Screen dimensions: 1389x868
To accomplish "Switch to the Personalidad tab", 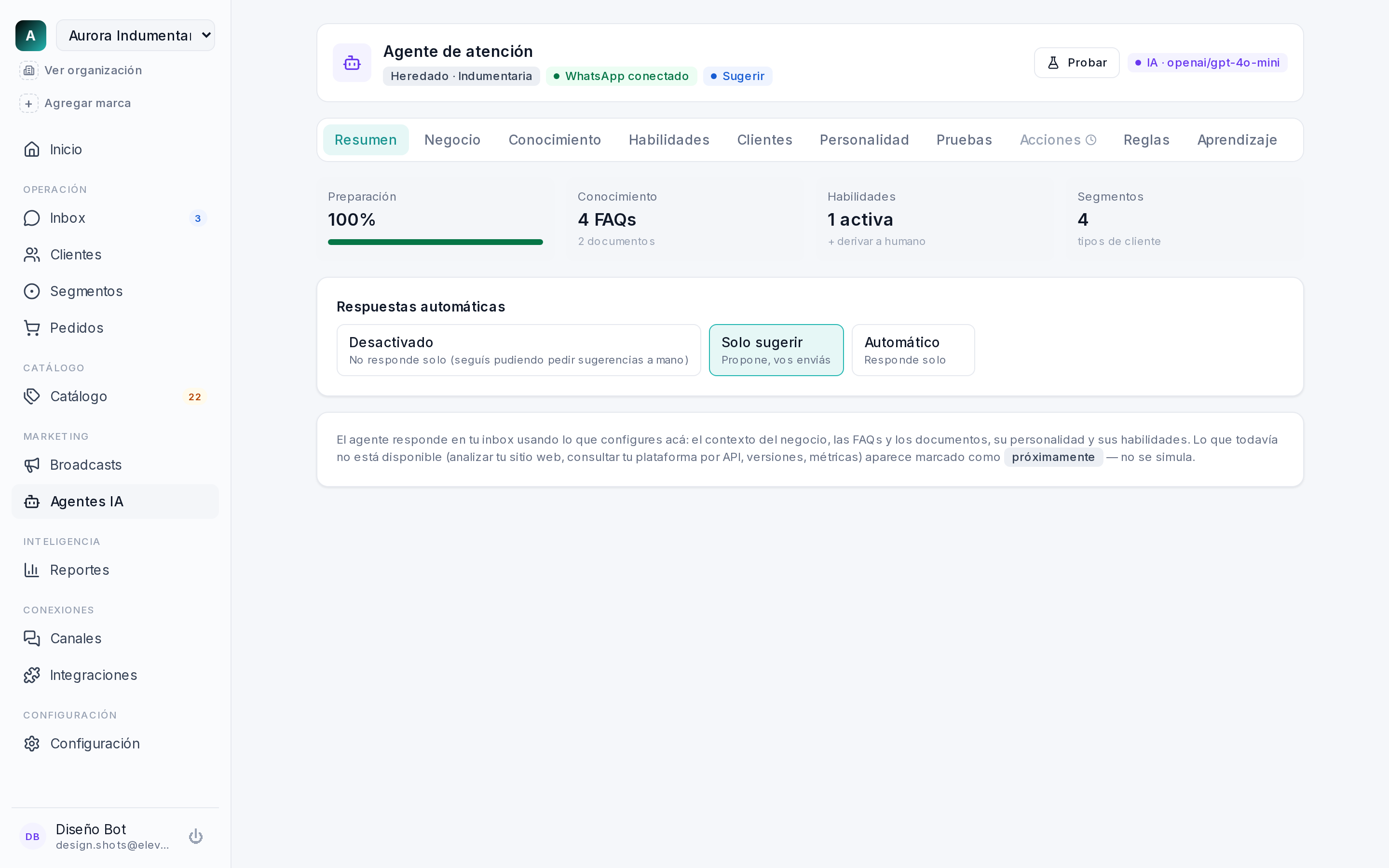I will 864,140.
